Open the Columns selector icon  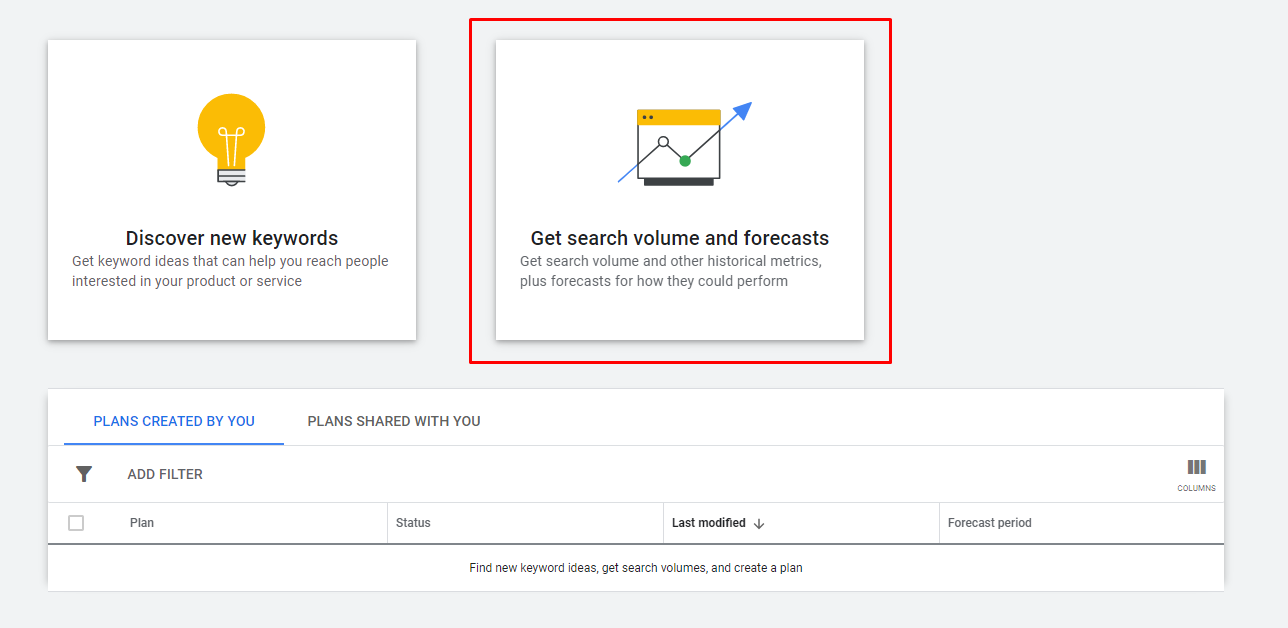(x=1196, y=472)
